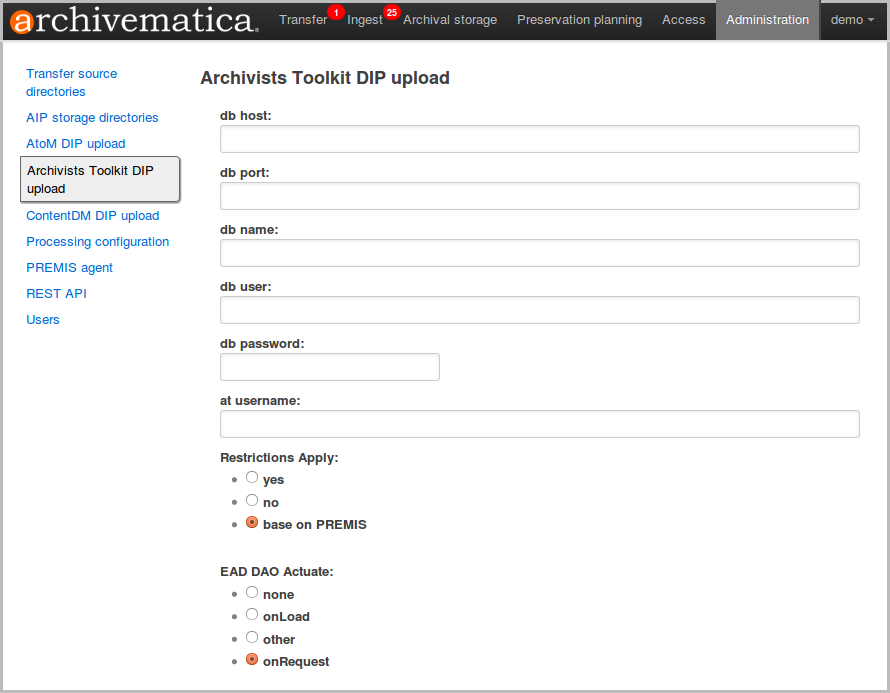Set EAD DAO Actuate to none
Image resolution: width=890 pixels, height=693 pixels.
tap(252, 593)
